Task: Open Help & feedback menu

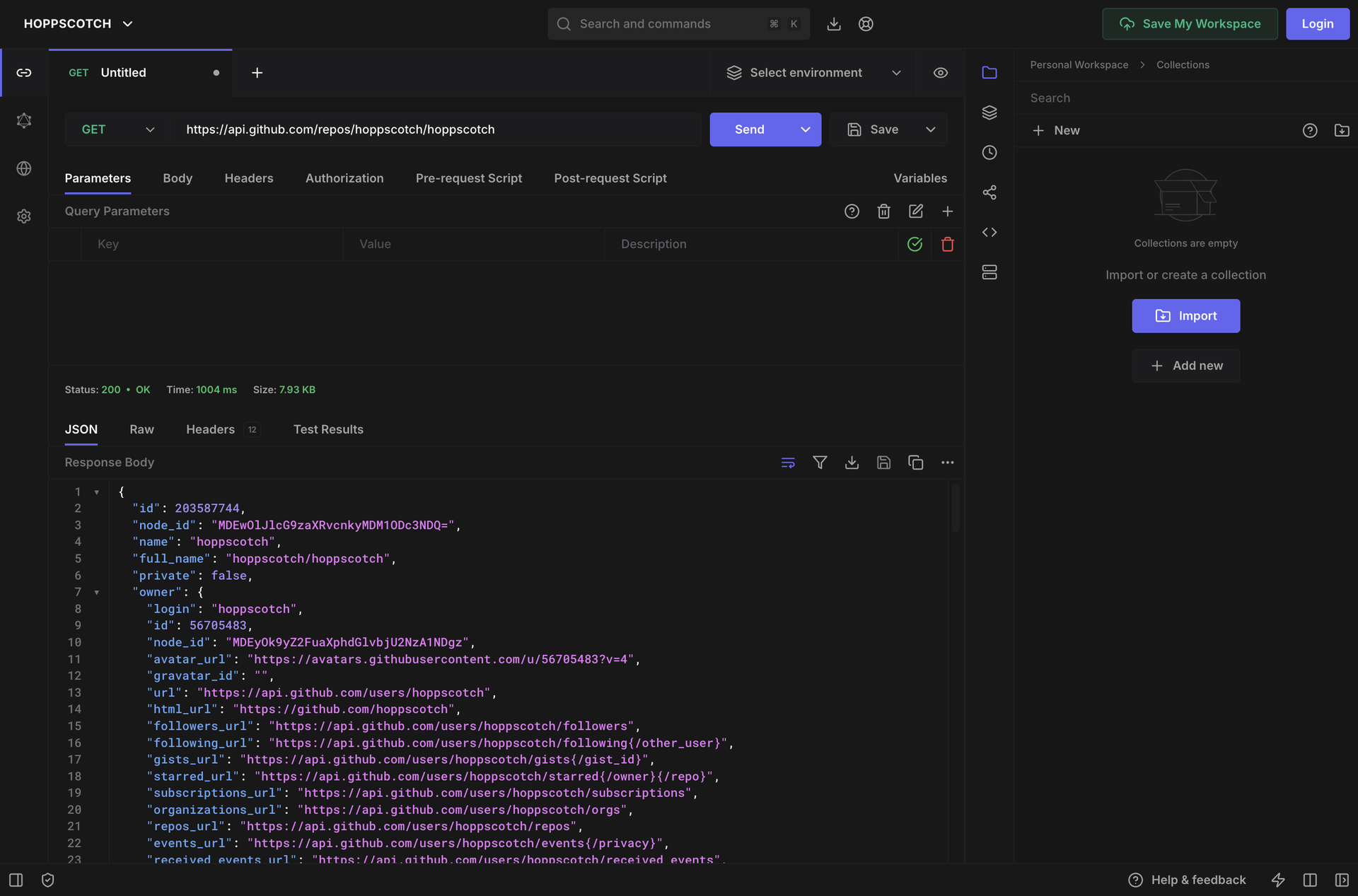Action: pyautogui.click(x=1187, y=880)
